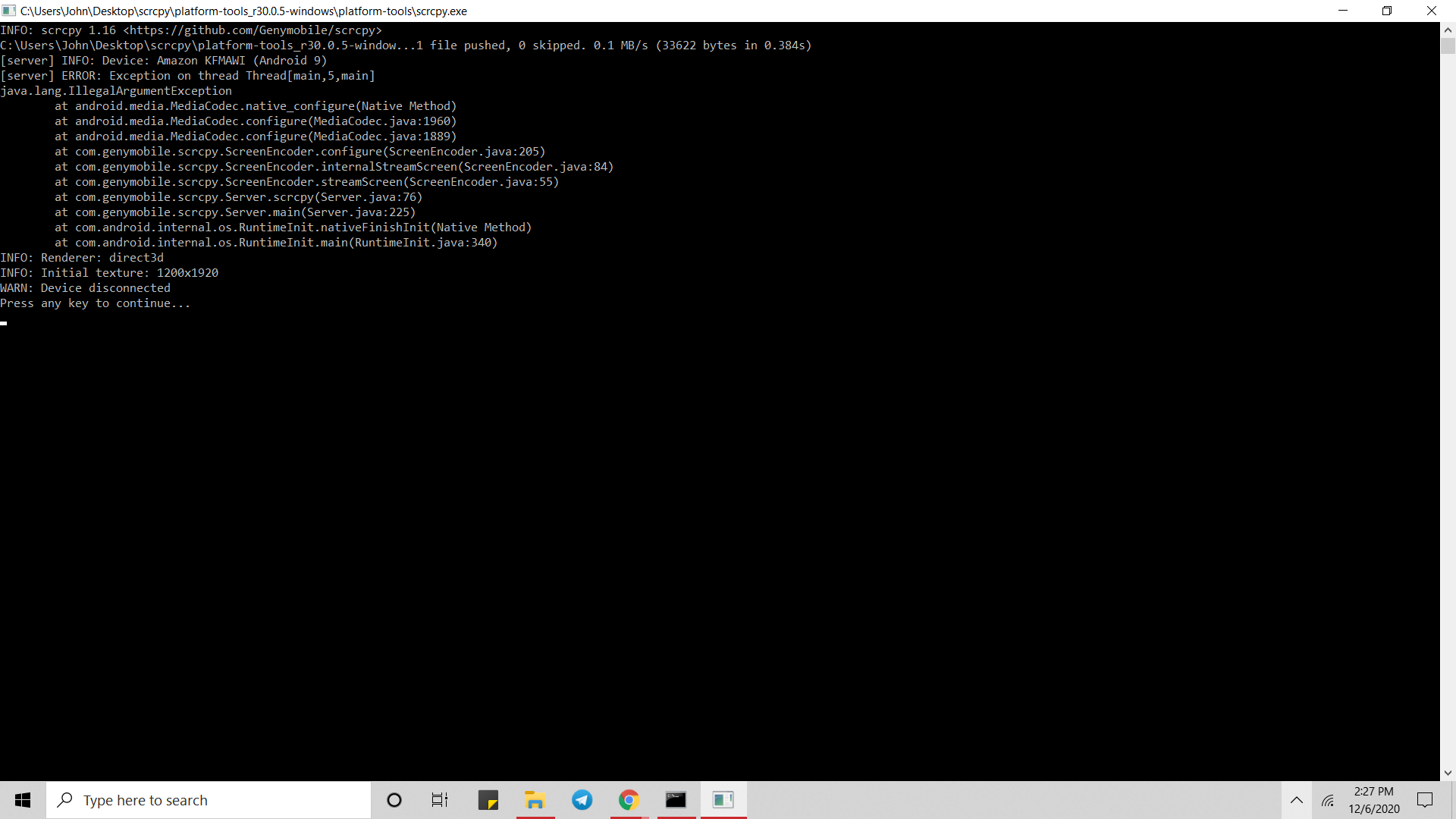Expand hidden system tray icons
Screen dimensions: 1456x819
1298,800
